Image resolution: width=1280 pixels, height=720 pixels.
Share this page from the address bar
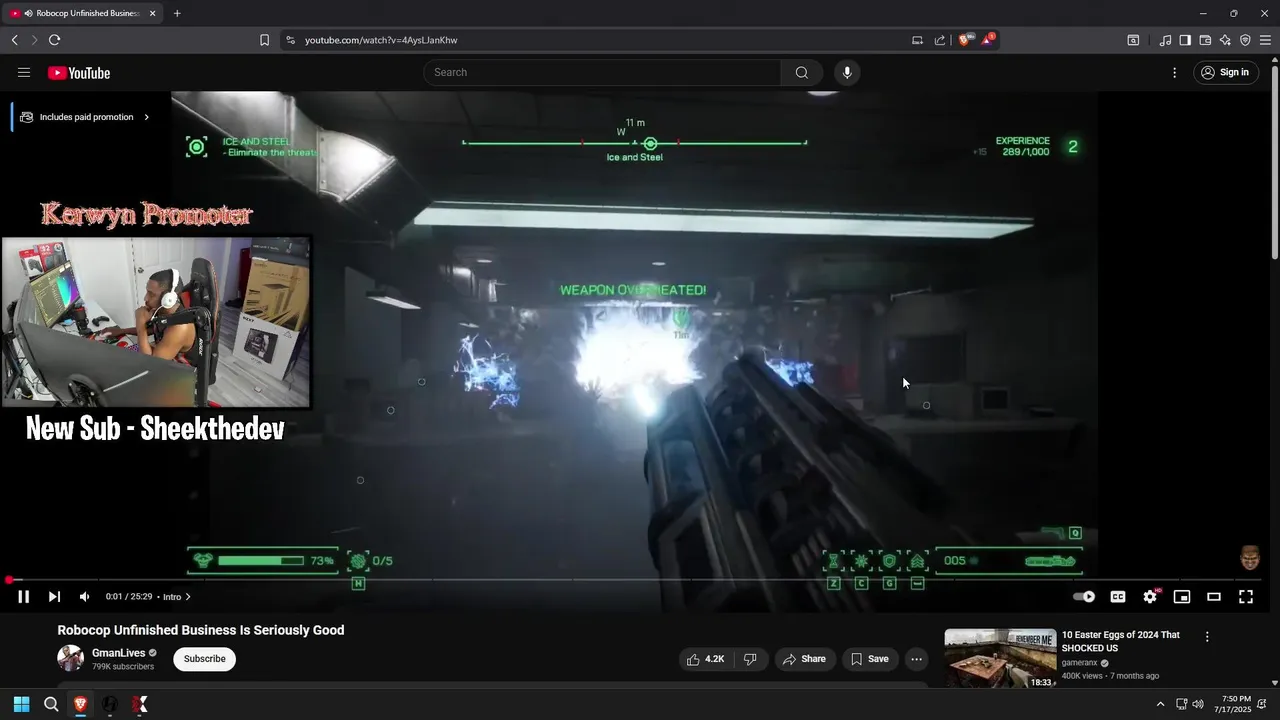[x=940, y=40]
